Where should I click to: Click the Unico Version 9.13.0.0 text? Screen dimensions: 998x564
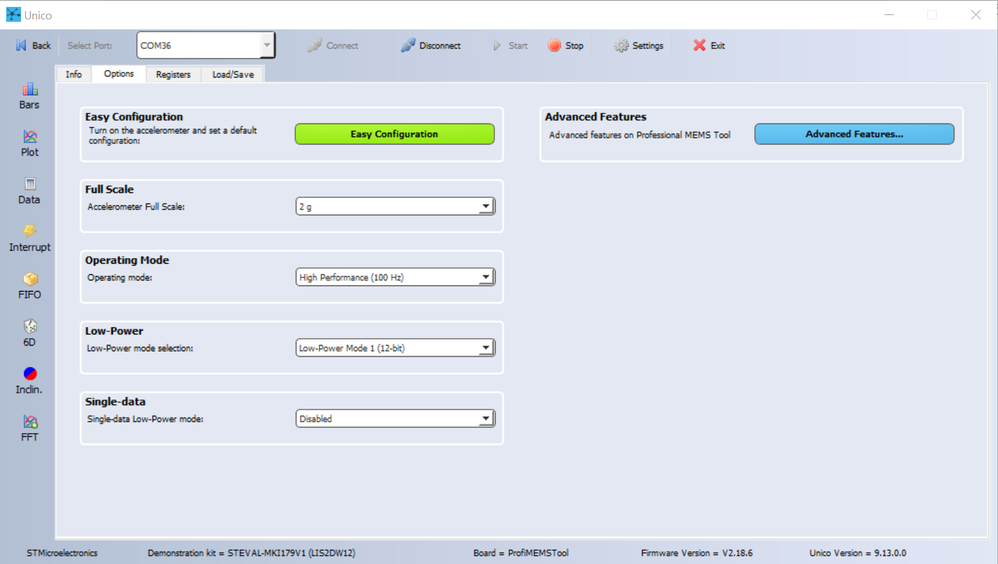pyautogui.click(x=857, y=553)
